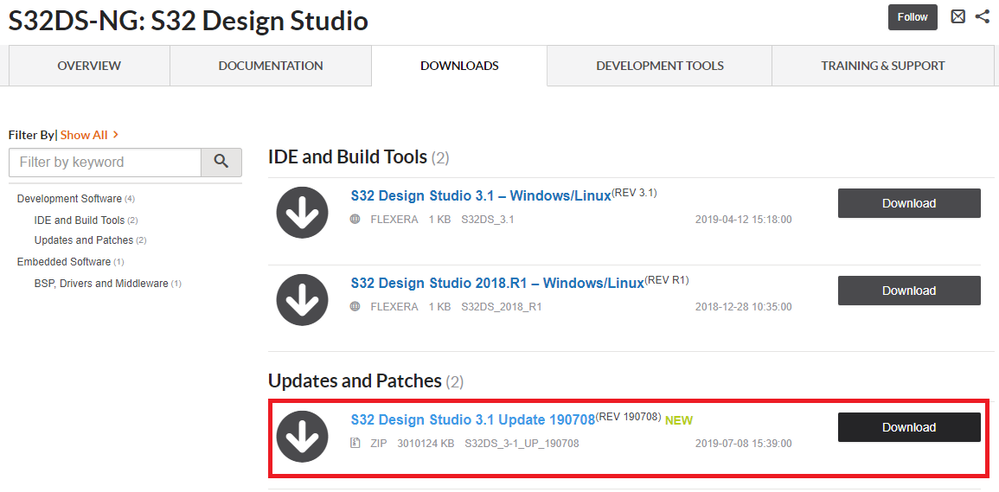Open S32 Design Studio 3.1 Update 190708 link

[x=473, y=419]
